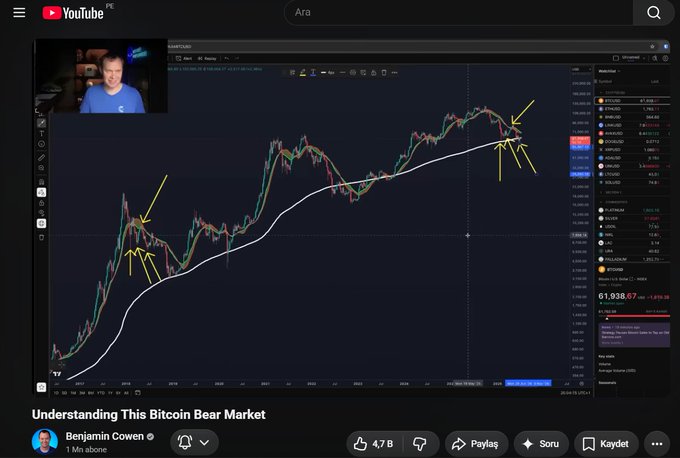
Task: Open Benjamin Cowen's channel avatar
Action: [x=45, y=442]
